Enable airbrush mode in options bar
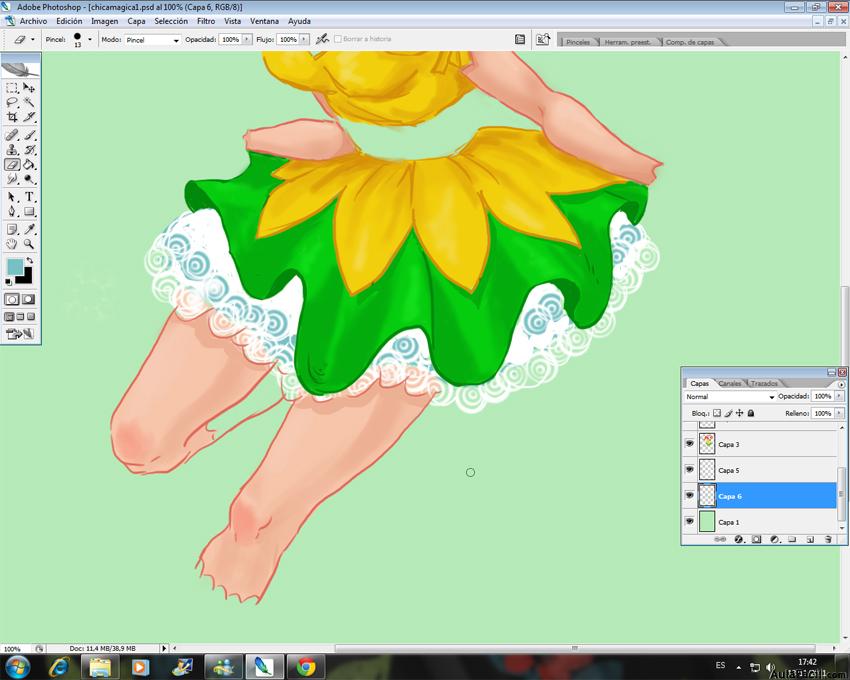This screenshot has width=850, height=680. tap(323, 39)
